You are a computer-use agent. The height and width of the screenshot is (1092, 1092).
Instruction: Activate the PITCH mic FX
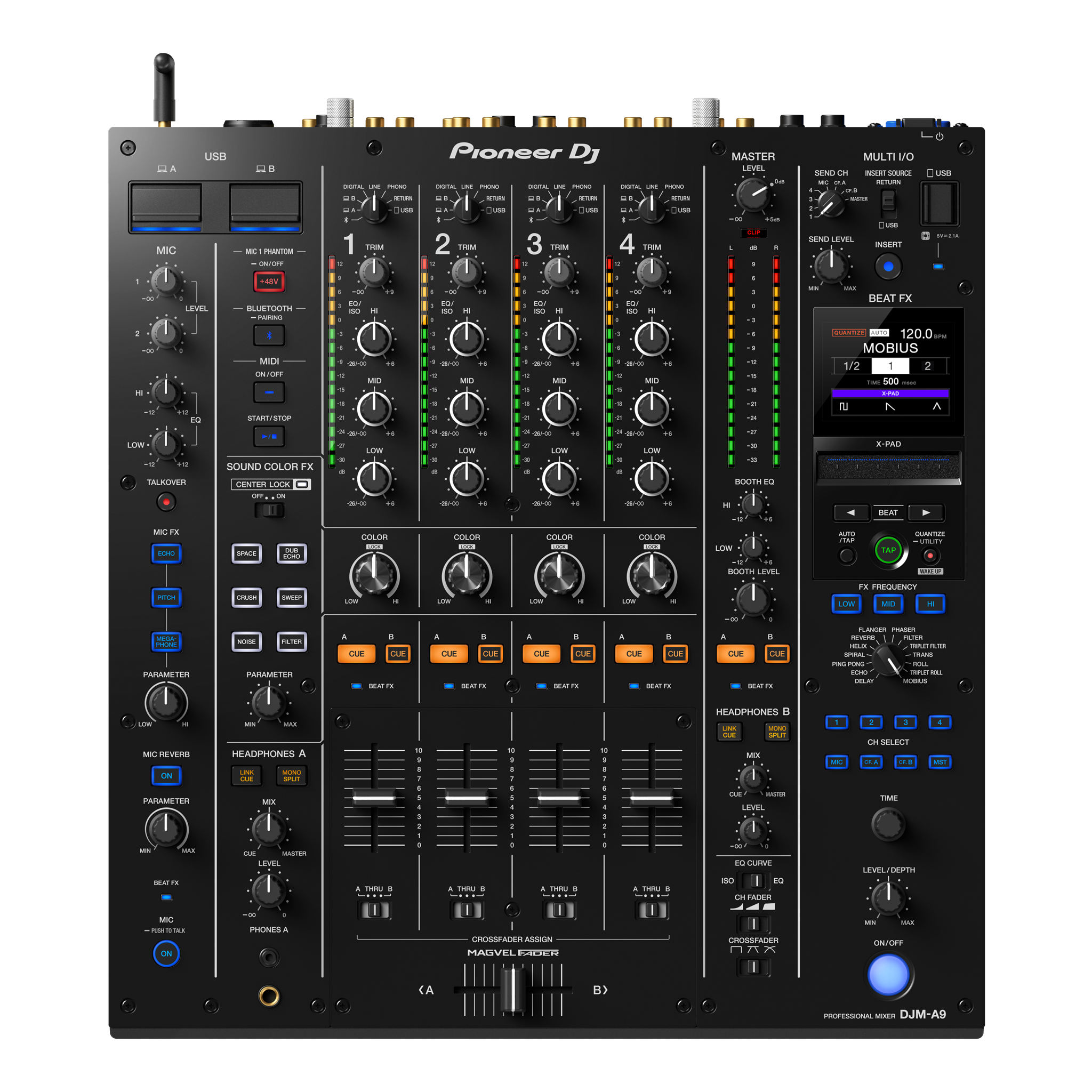tap(166, 598)
